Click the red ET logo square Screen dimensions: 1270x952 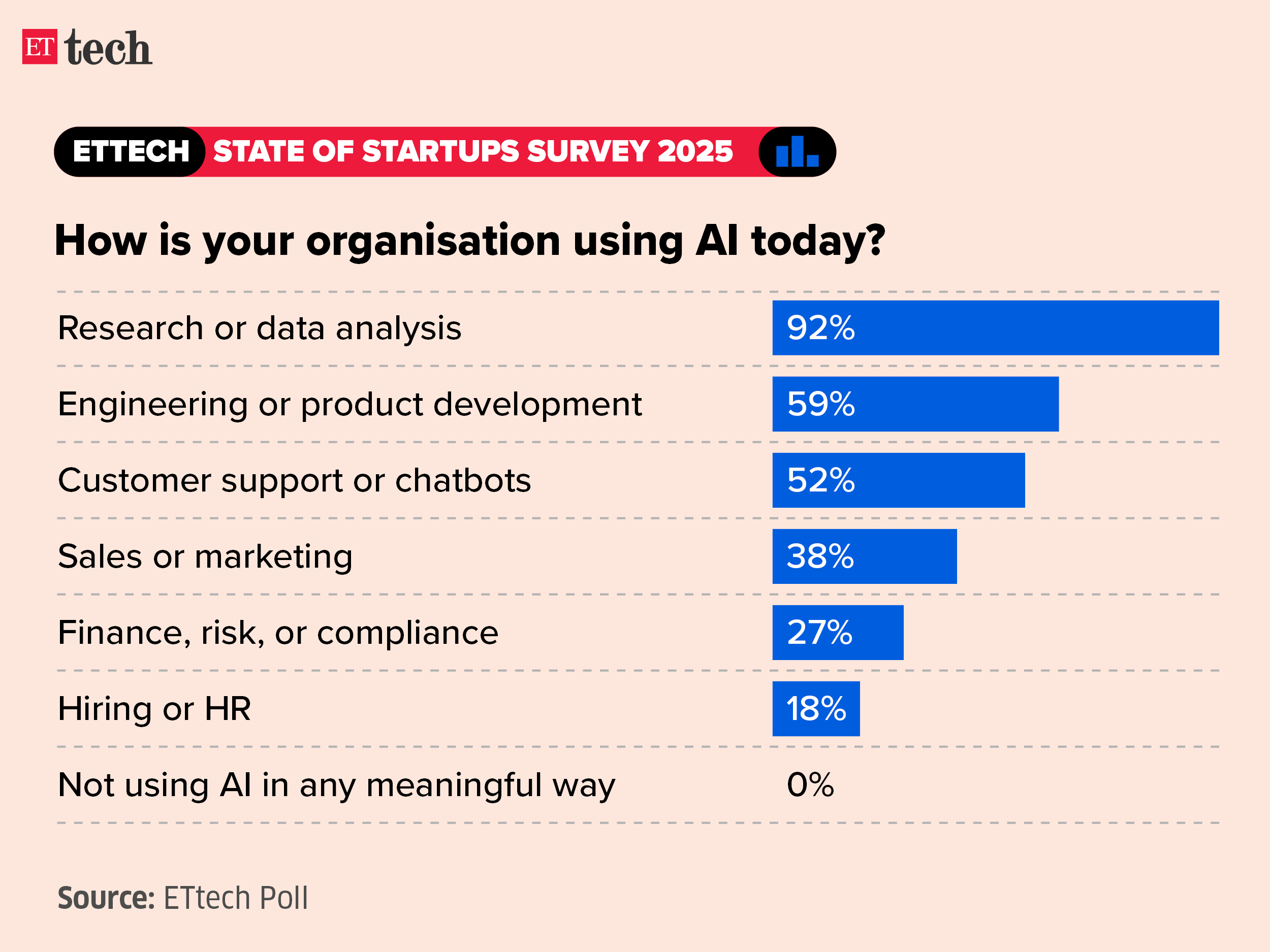tap(40, 47)
